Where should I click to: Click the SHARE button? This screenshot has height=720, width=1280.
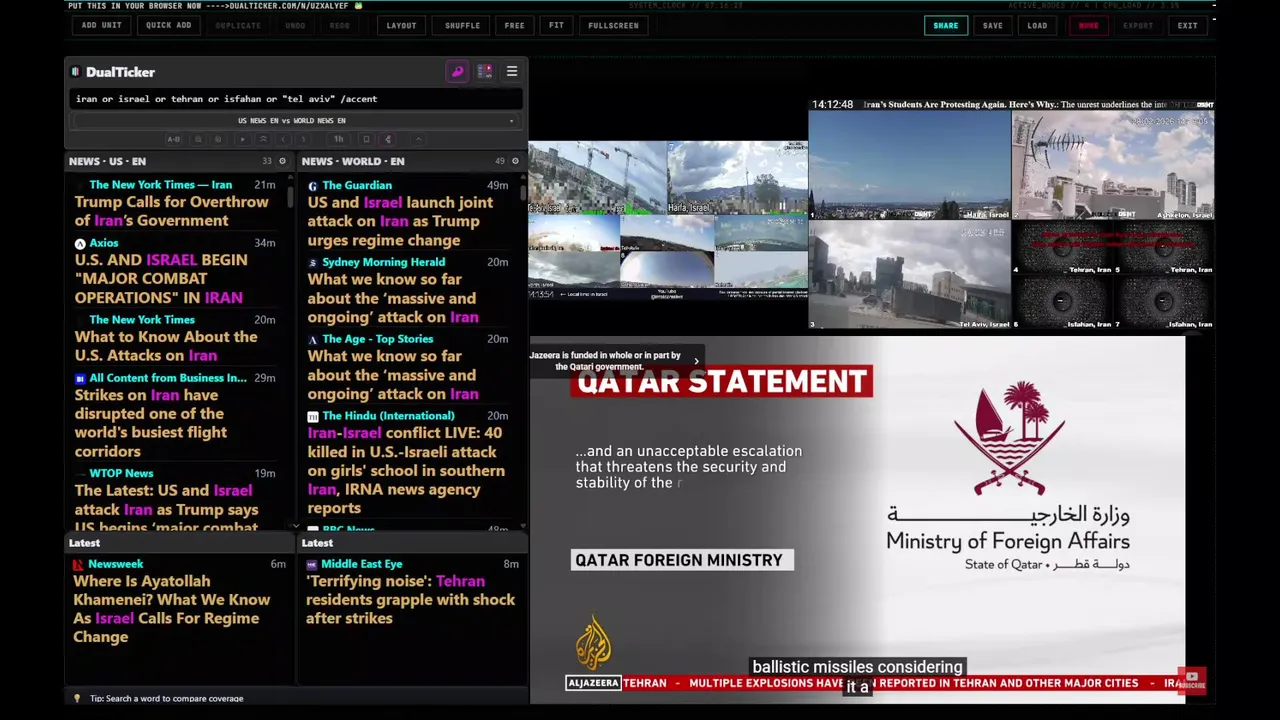pos(946,25)
